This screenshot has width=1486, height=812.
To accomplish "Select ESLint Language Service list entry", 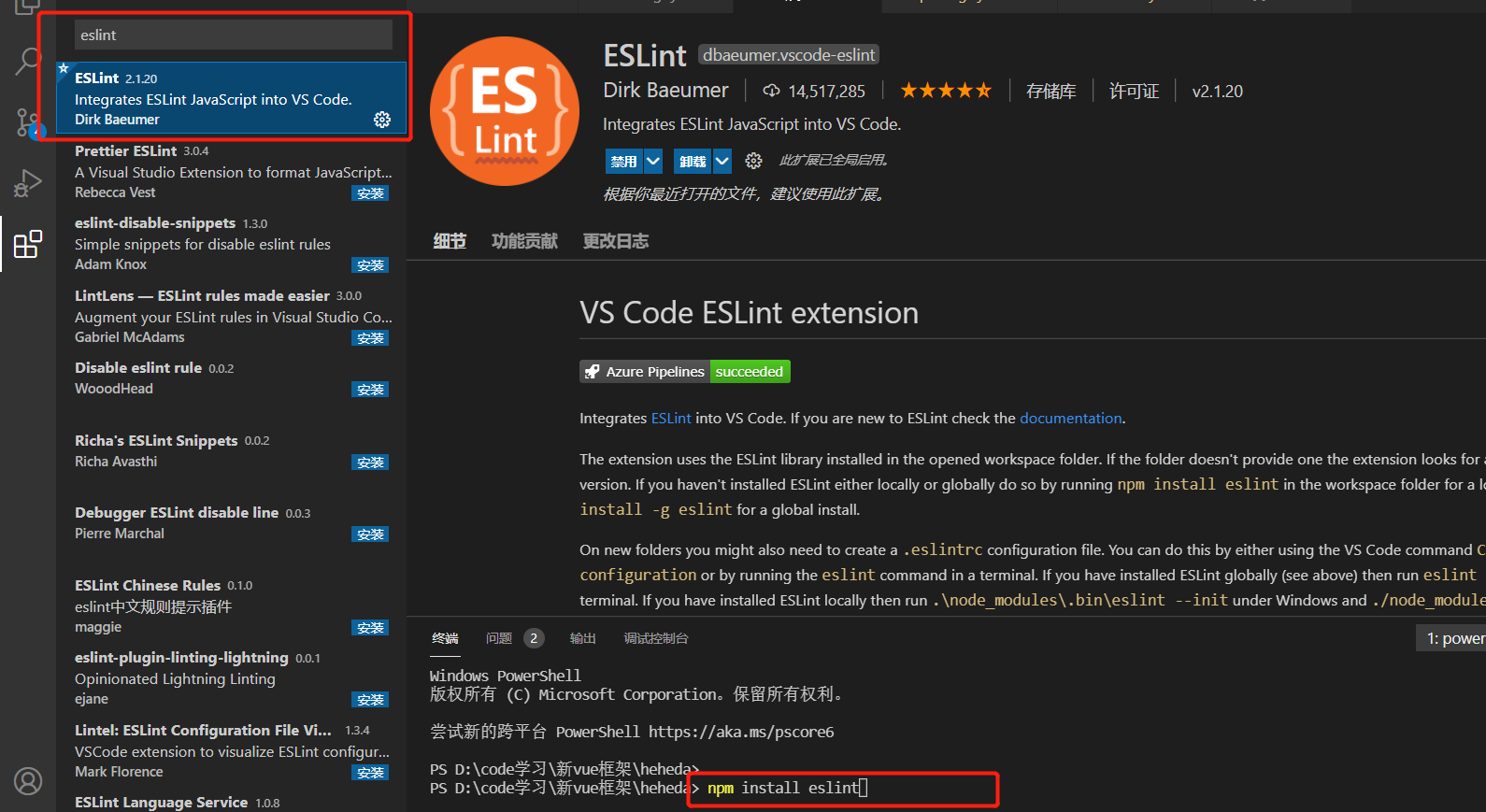I will (x=231, y=803).
